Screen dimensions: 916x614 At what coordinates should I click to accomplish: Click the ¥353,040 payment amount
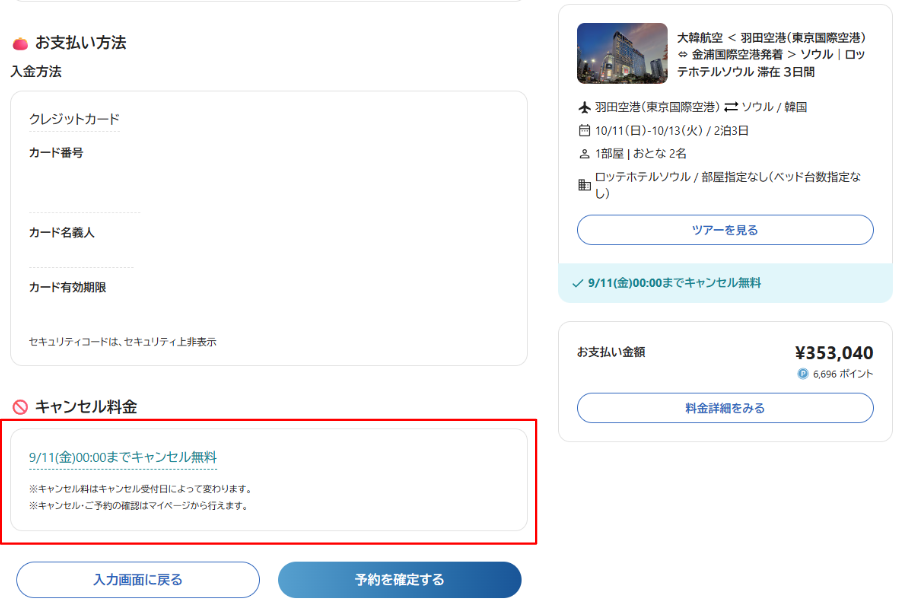tap(834, 353)
